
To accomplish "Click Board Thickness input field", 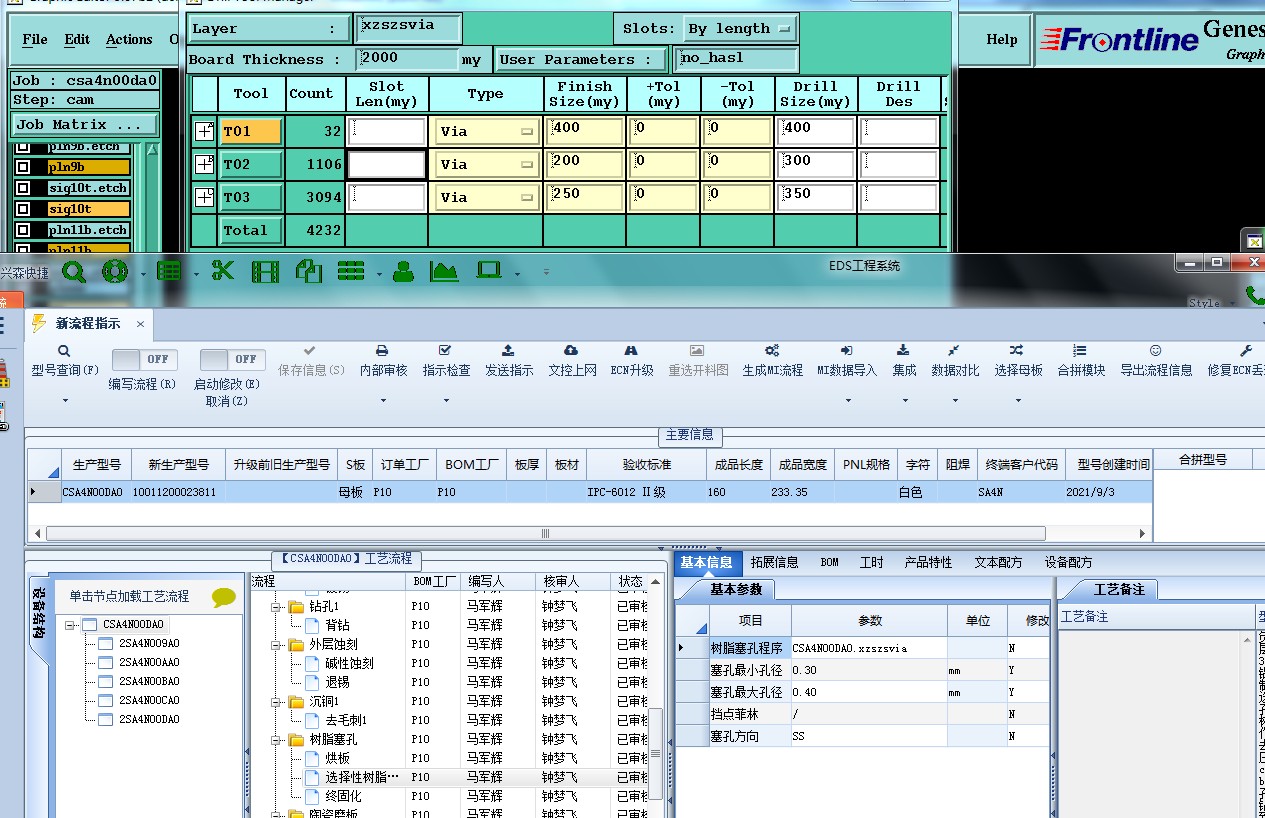I will click(406, 59).
